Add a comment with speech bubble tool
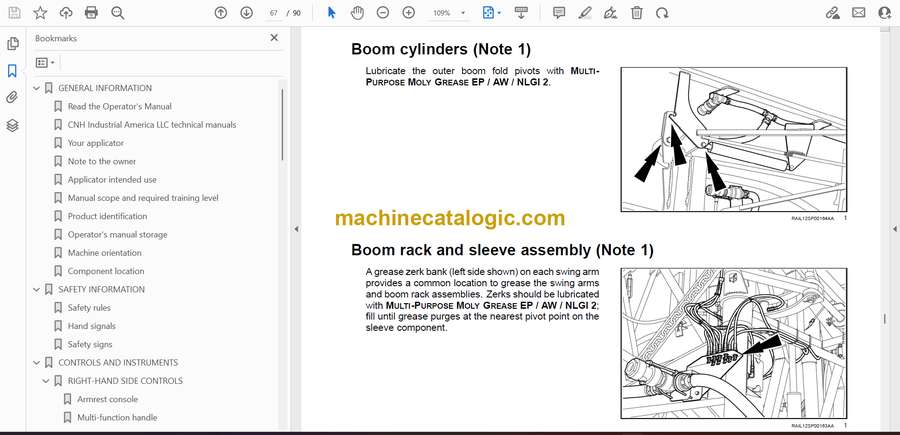The image size is (900, 435). coord(559,13)
